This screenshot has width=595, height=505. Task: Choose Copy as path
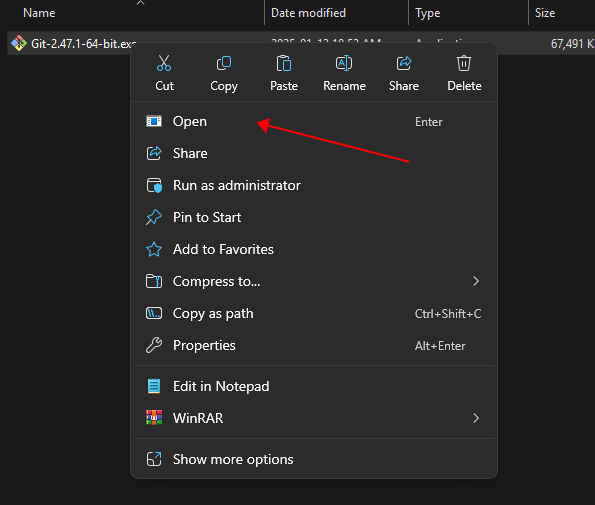tap(314, 313)
